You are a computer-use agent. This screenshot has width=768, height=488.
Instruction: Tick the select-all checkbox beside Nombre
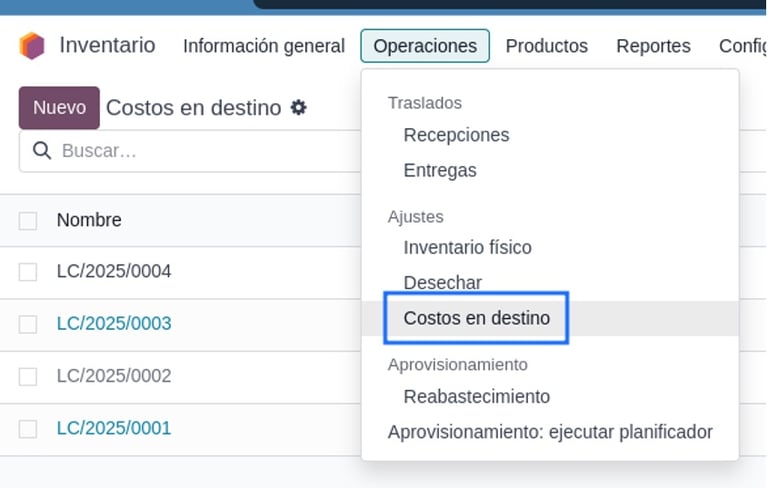[x=28, y=220]
